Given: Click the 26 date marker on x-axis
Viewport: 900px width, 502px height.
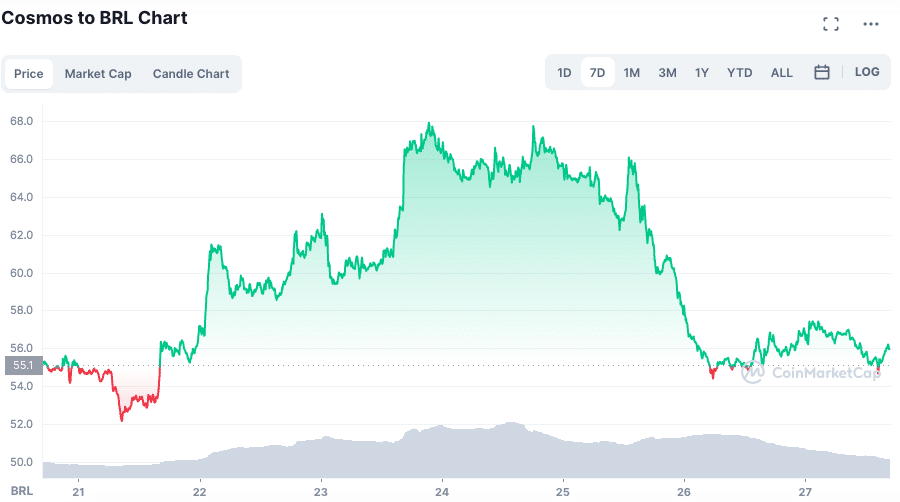Looking at the screenshot, I should coord(684,491).
